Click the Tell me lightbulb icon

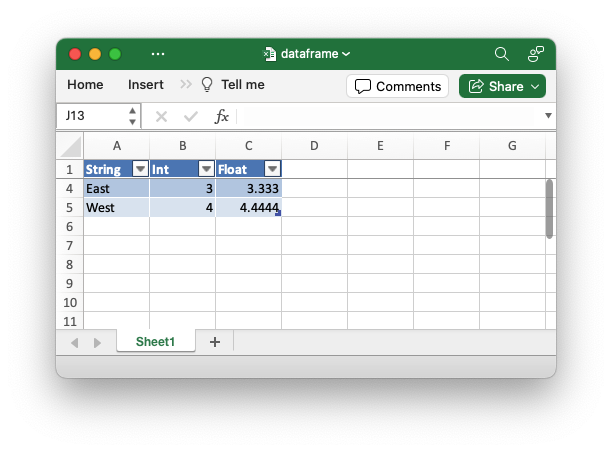208,85
